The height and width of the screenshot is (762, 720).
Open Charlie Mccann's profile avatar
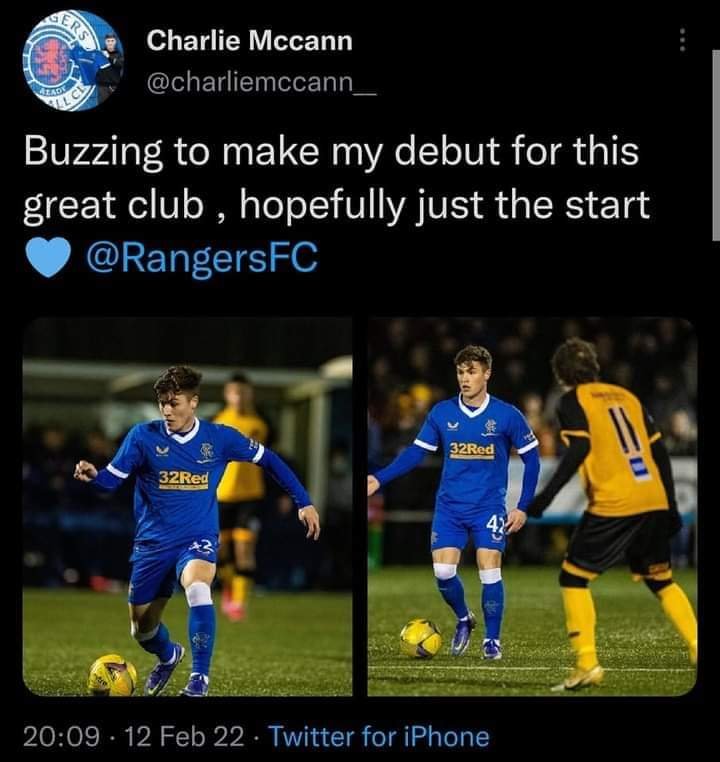tap(73, 61)
